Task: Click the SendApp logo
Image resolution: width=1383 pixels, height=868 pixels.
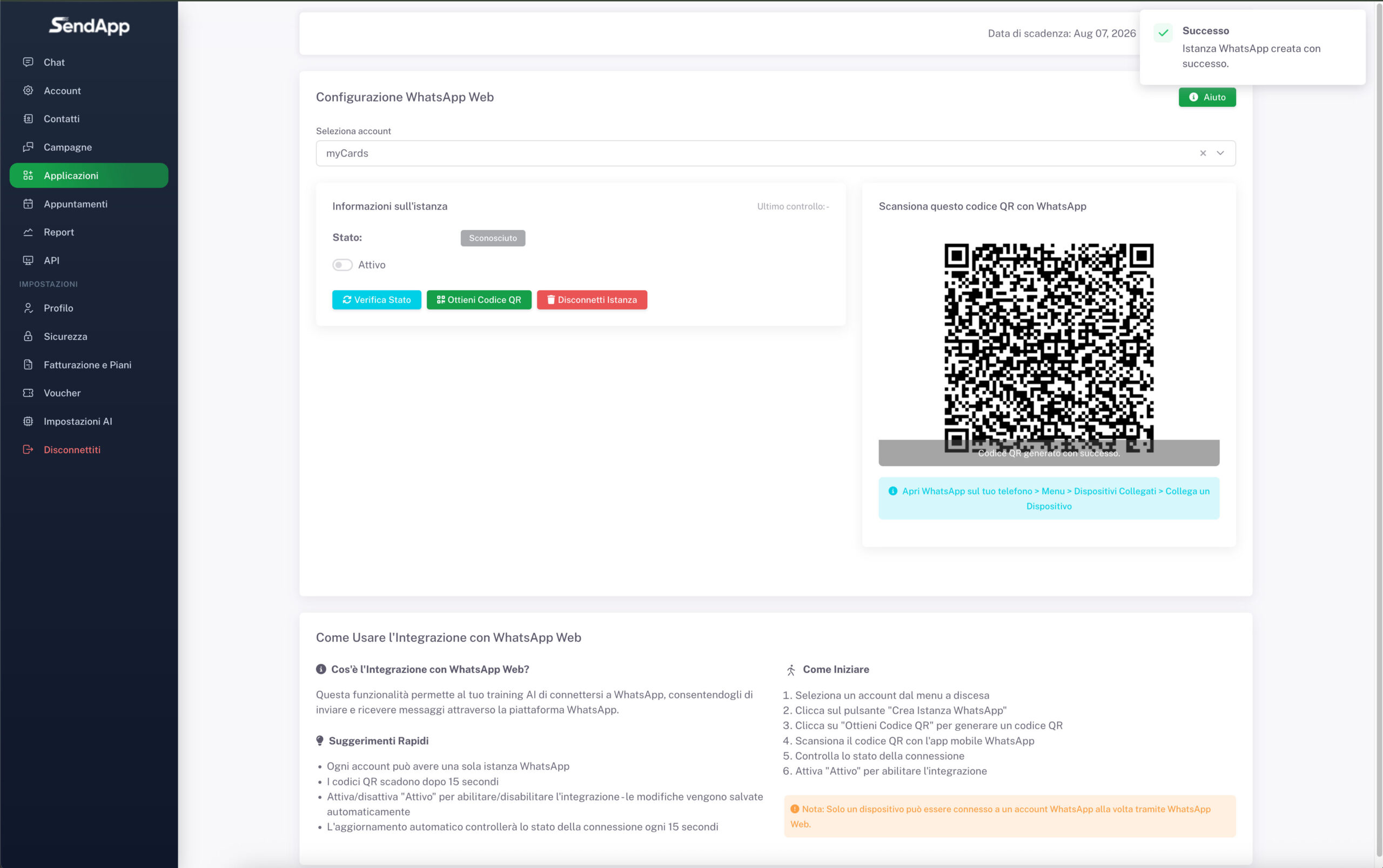Action: (89, 26)
